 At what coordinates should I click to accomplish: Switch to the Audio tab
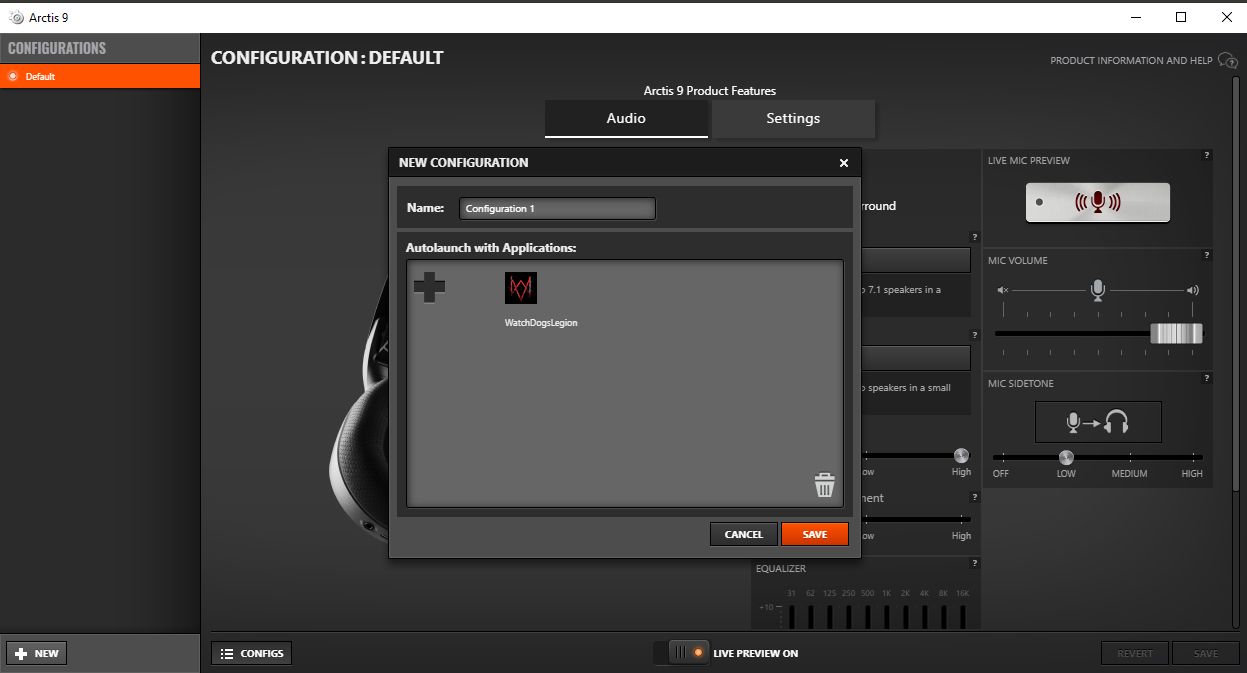tap(626, 118)
